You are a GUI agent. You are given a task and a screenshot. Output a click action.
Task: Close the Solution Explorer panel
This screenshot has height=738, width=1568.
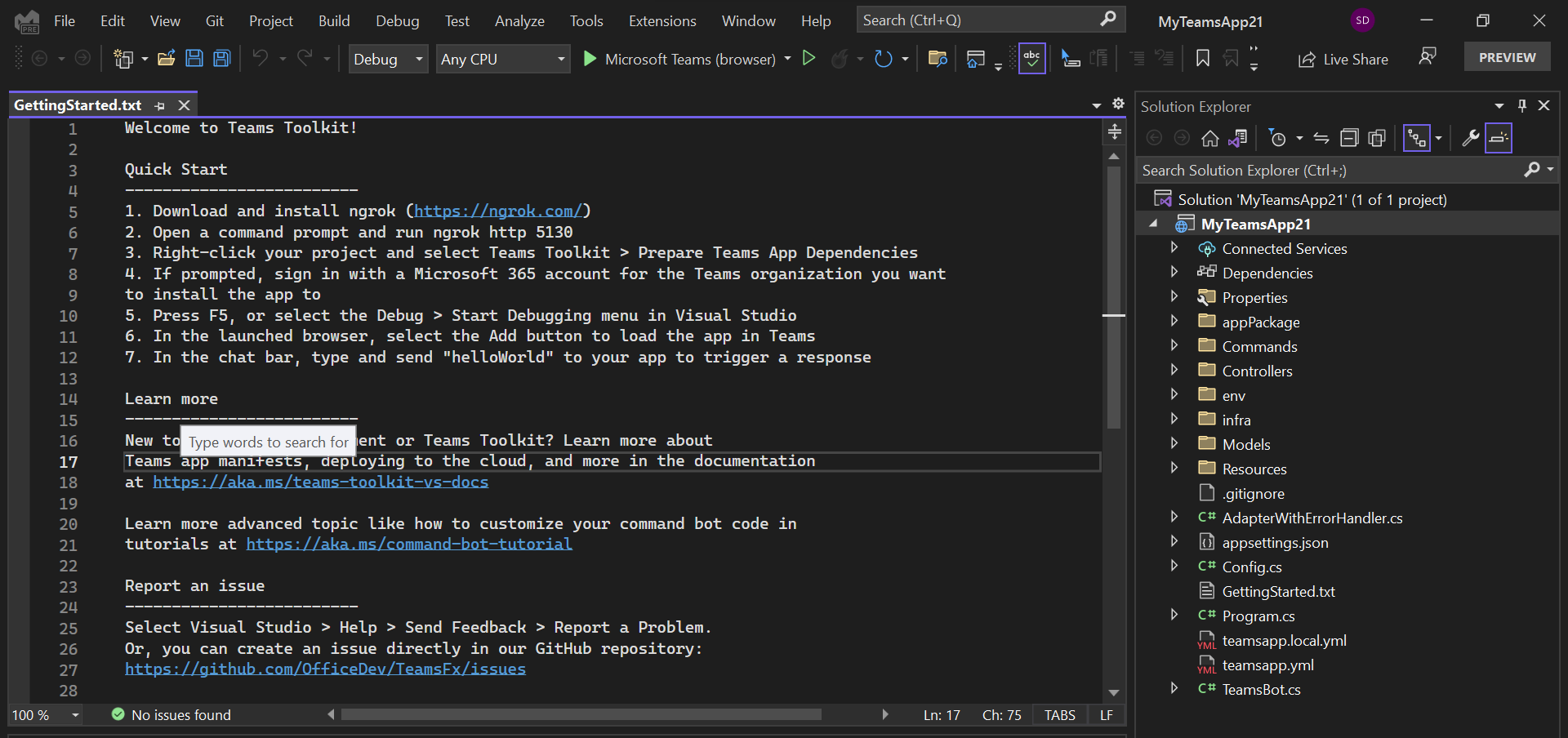click(x=1543, y=106)
